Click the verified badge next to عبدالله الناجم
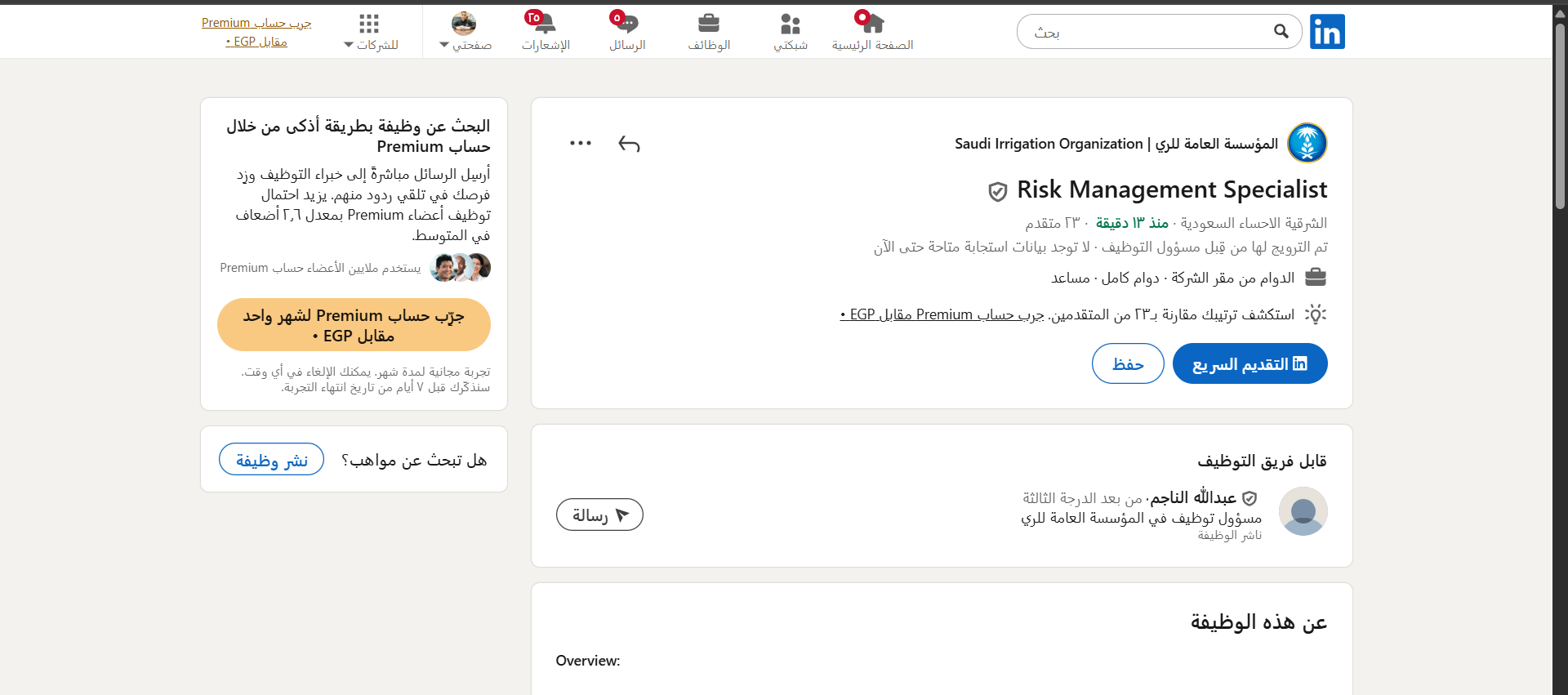The image size is (1568, 695). (1249, 498)
